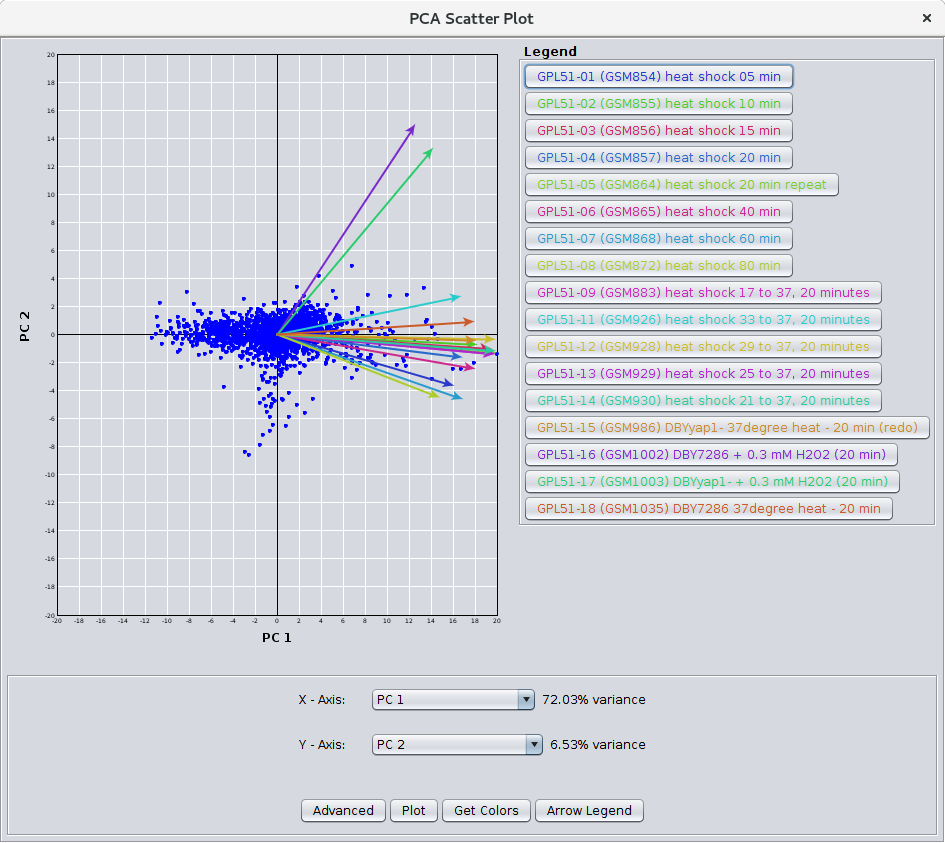
Task: Click GPL51-07 heat shock 60 min entry
Action: 658,239
